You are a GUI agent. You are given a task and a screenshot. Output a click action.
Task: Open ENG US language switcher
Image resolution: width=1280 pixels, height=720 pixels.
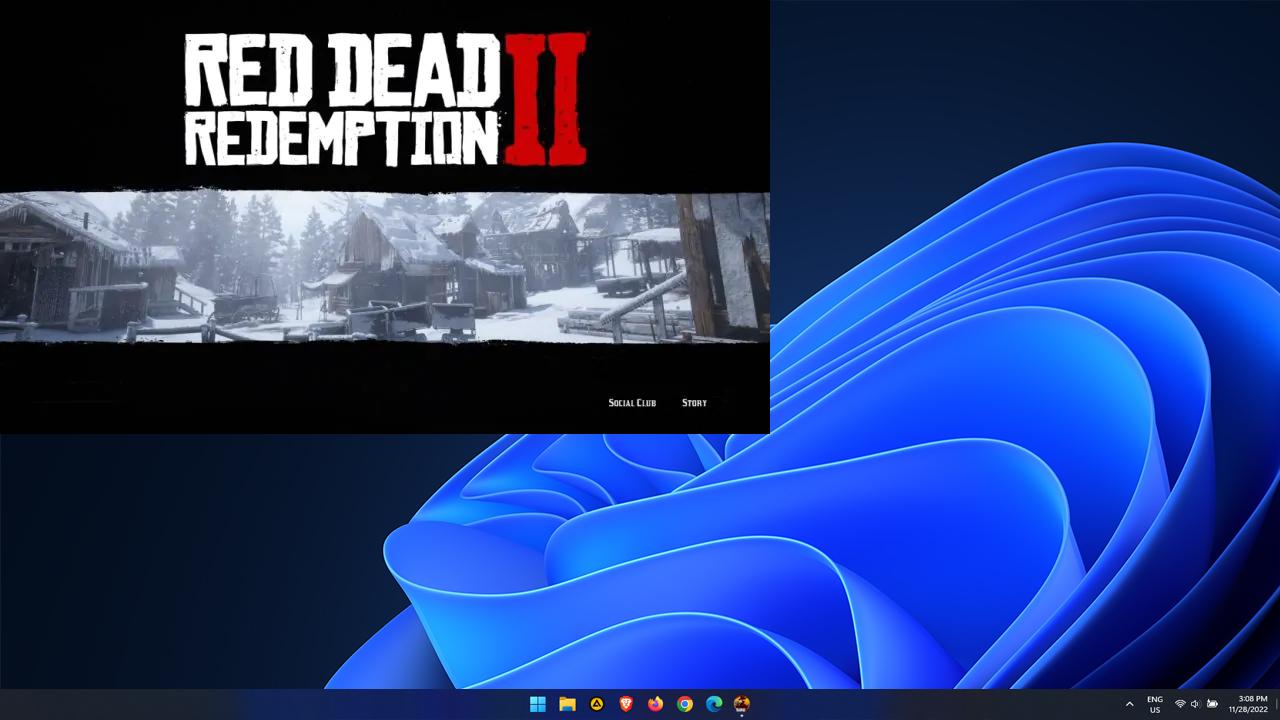[1155, 704]
